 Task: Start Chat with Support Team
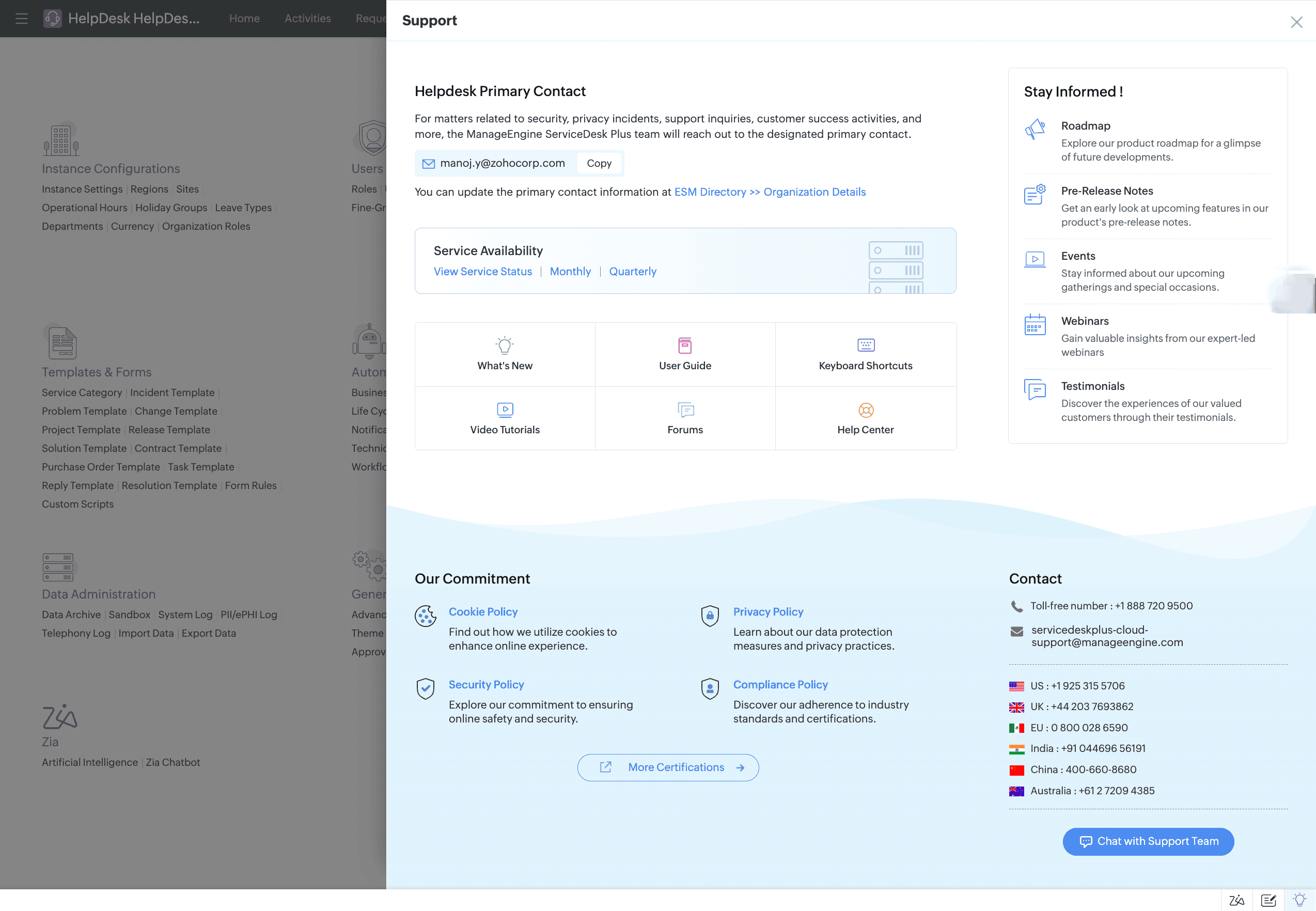tap(1148, 841)
